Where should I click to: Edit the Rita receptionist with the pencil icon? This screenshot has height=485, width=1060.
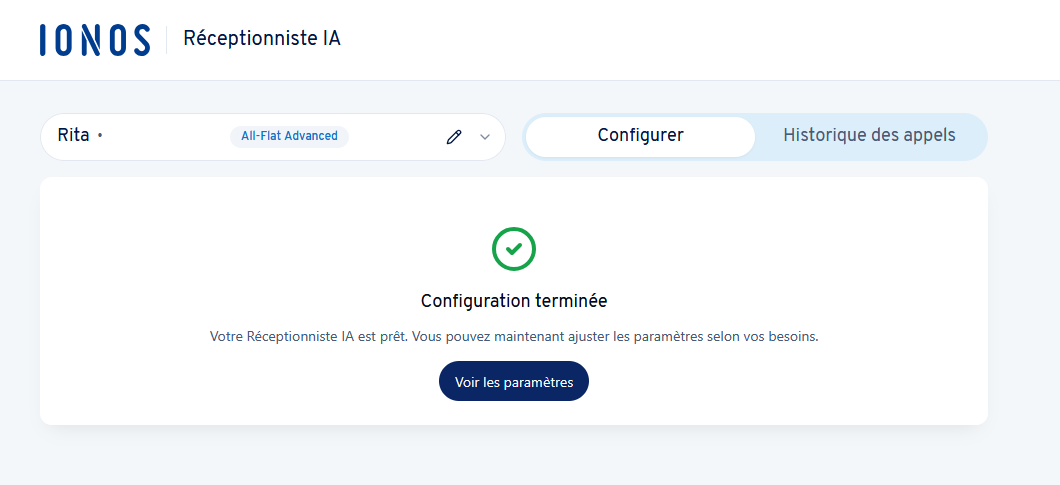click(x=454, y=137)
